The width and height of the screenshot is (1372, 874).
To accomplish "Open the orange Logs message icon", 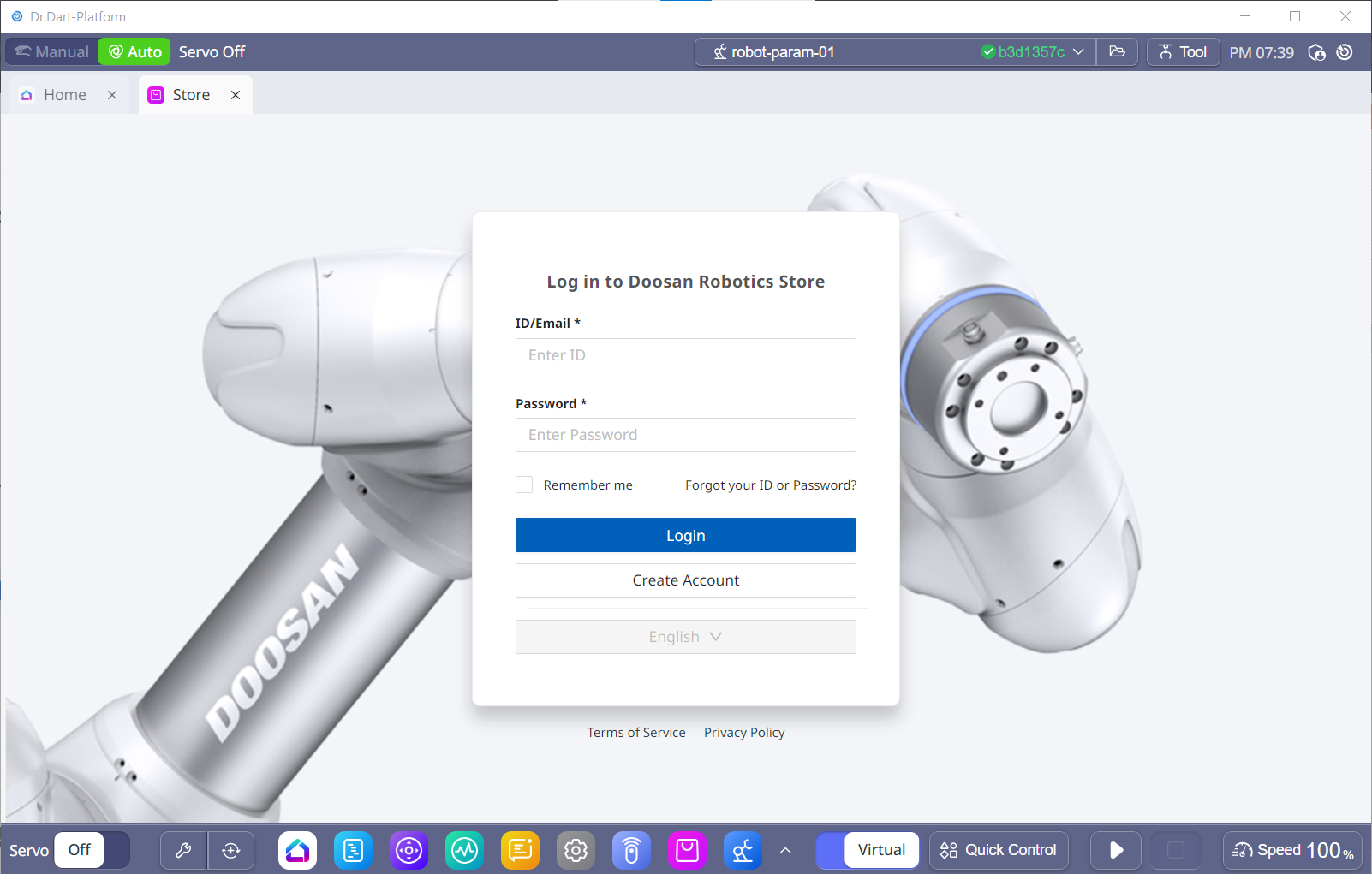I will point(520,850).
